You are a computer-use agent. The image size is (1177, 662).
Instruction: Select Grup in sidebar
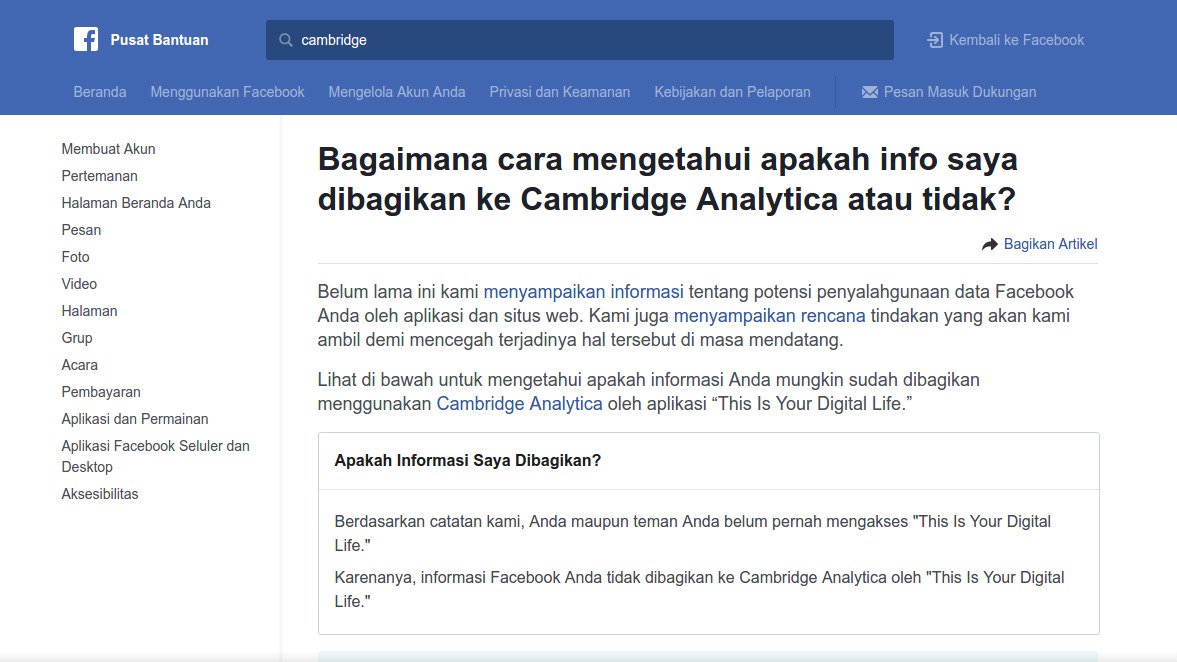(x=77, y=338)
